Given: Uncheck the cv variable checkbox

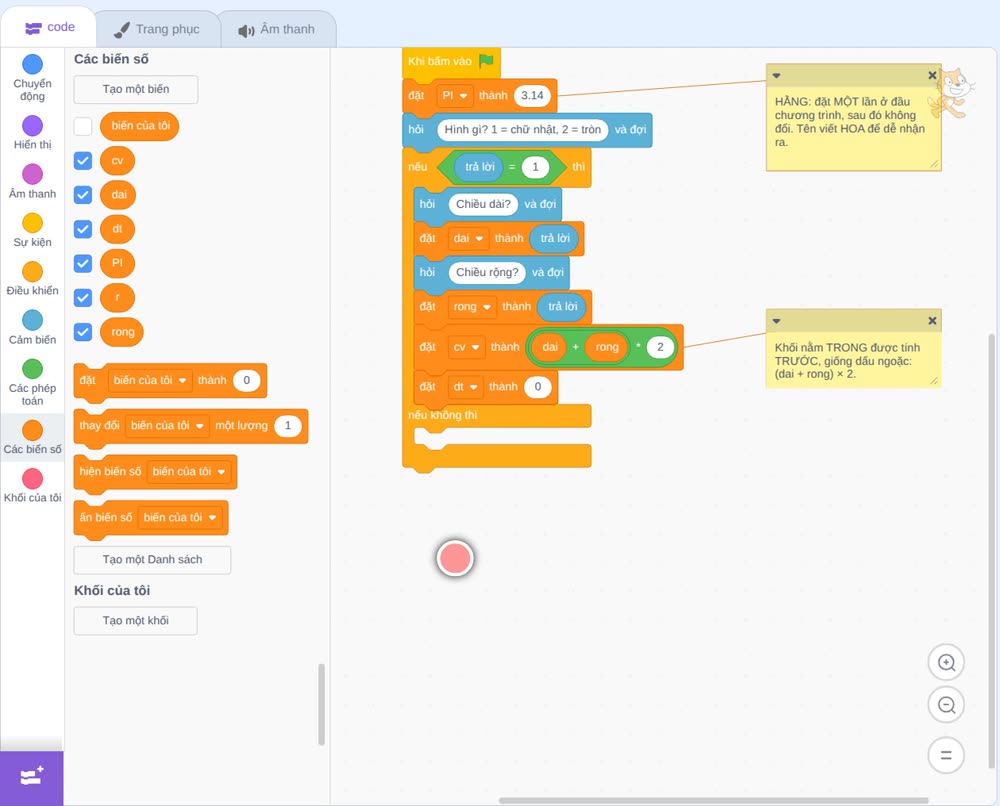Looking at the screenshot, I should tap(83, 161).
